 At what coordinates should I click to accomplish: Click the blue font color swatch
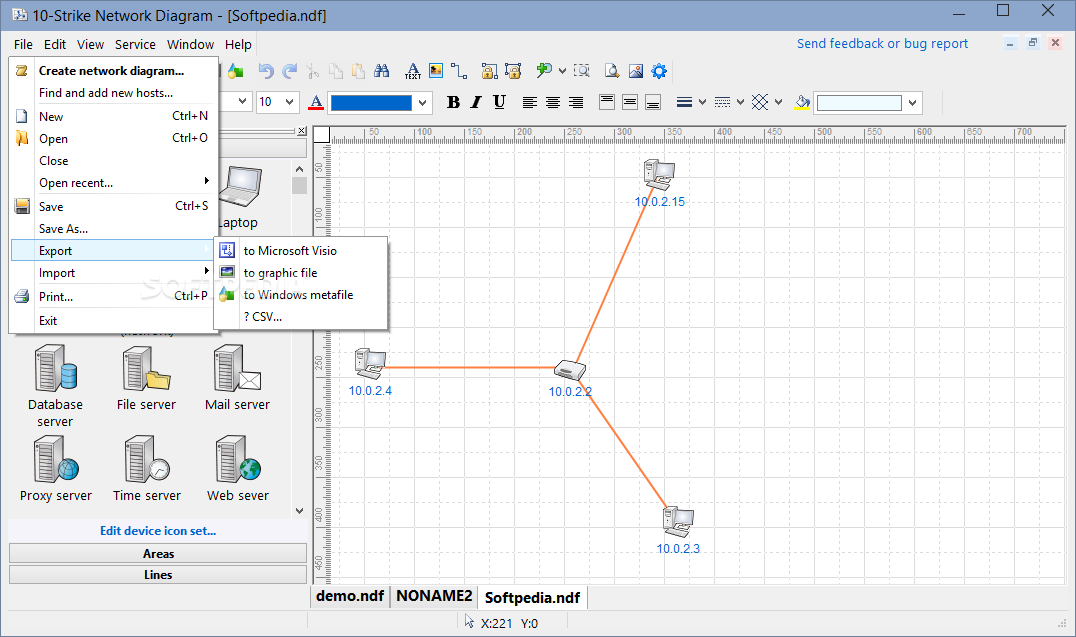point(371,103)
